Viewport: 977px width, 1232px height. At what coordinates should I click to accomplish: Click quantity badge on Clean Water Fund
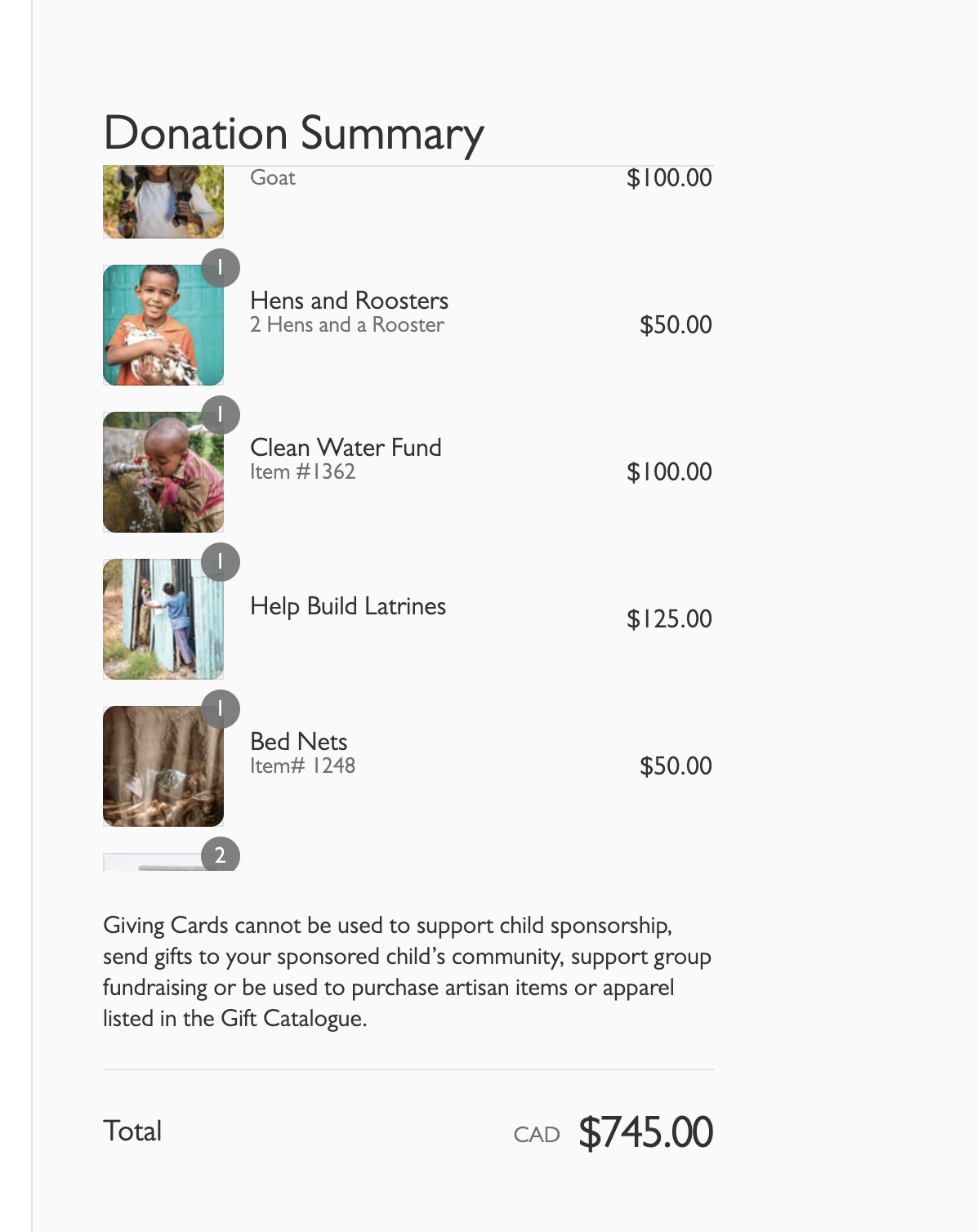[x=220, y=415]
